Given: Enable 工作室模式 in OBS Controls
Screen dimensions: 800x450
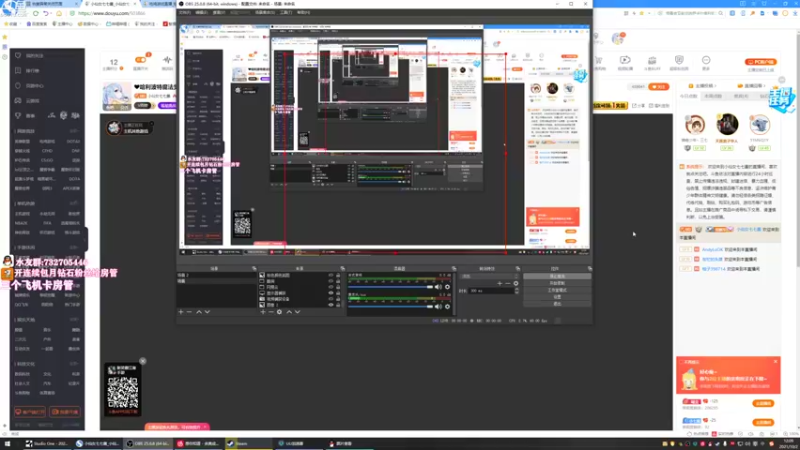Looking at the screenshot, I should pyautogui.click(x=557, y=290).
